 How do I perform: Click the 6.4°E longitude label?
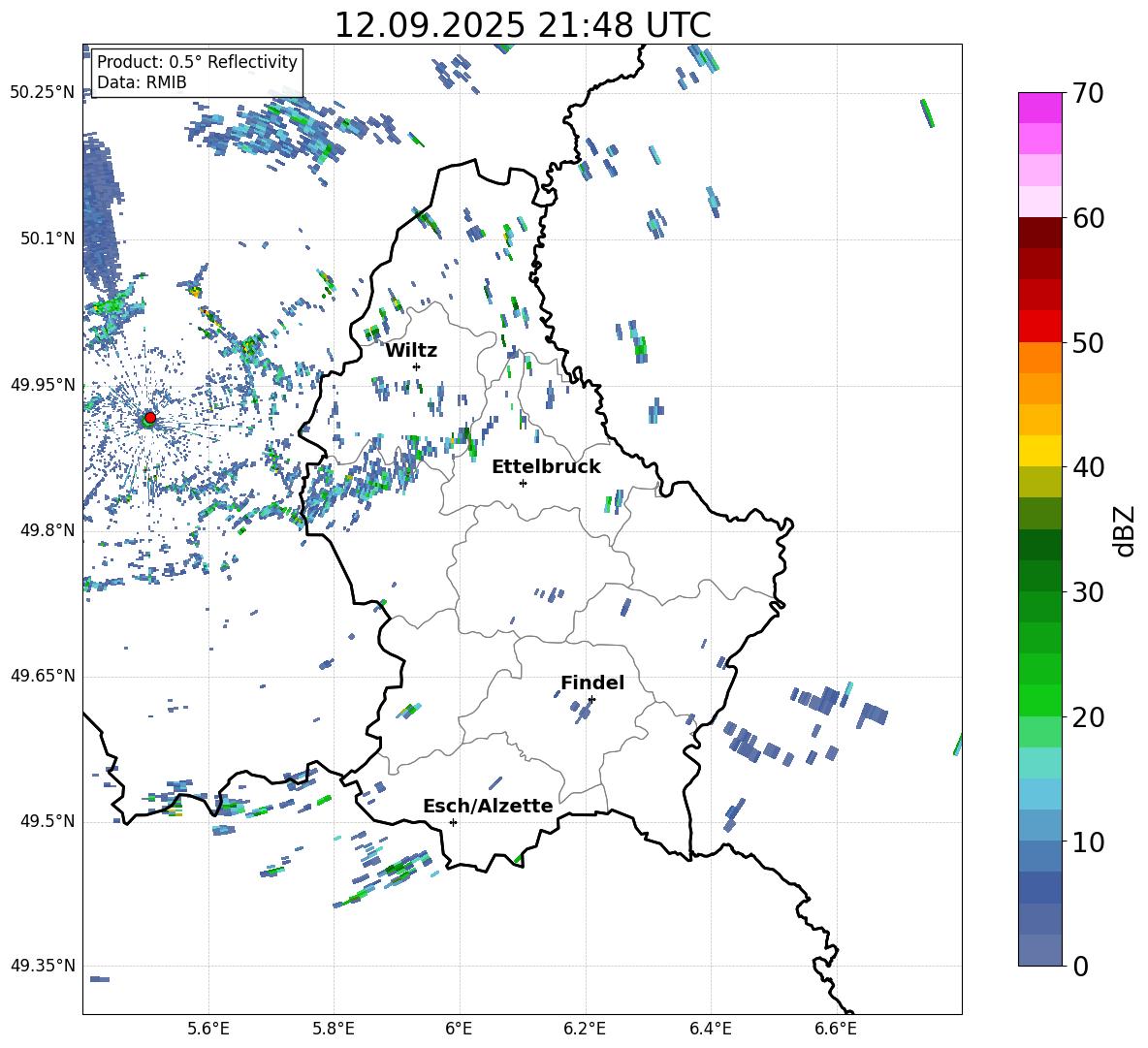710,1030
